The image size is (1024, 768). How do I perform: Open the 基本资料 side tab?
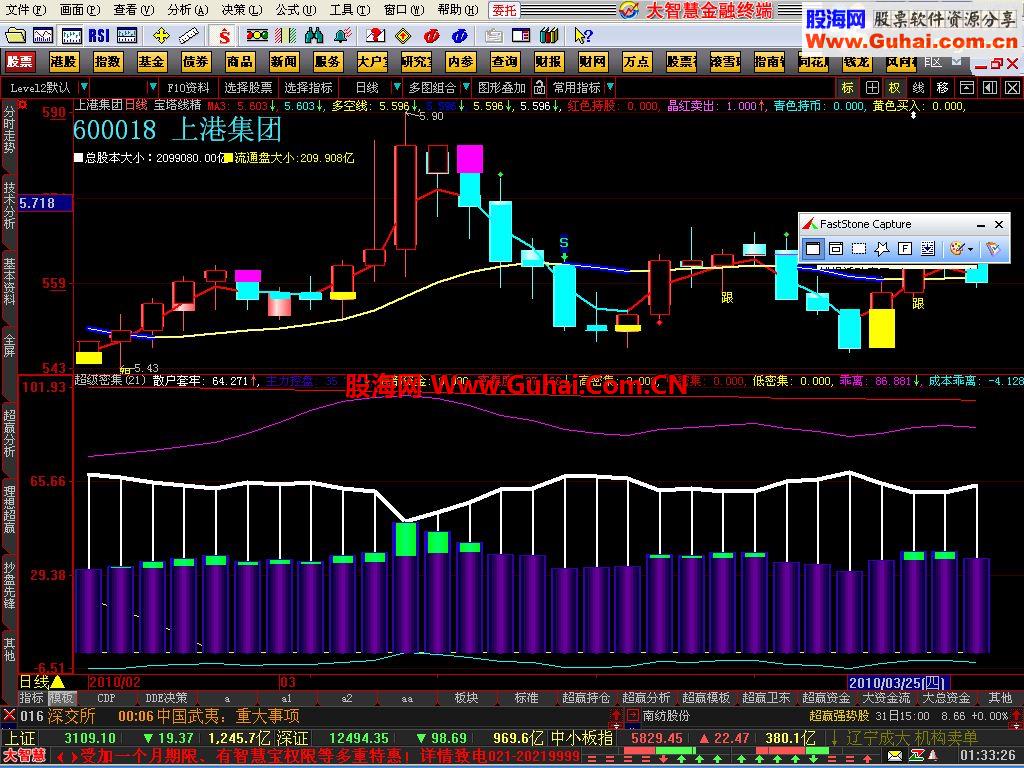tap(9, 281)
